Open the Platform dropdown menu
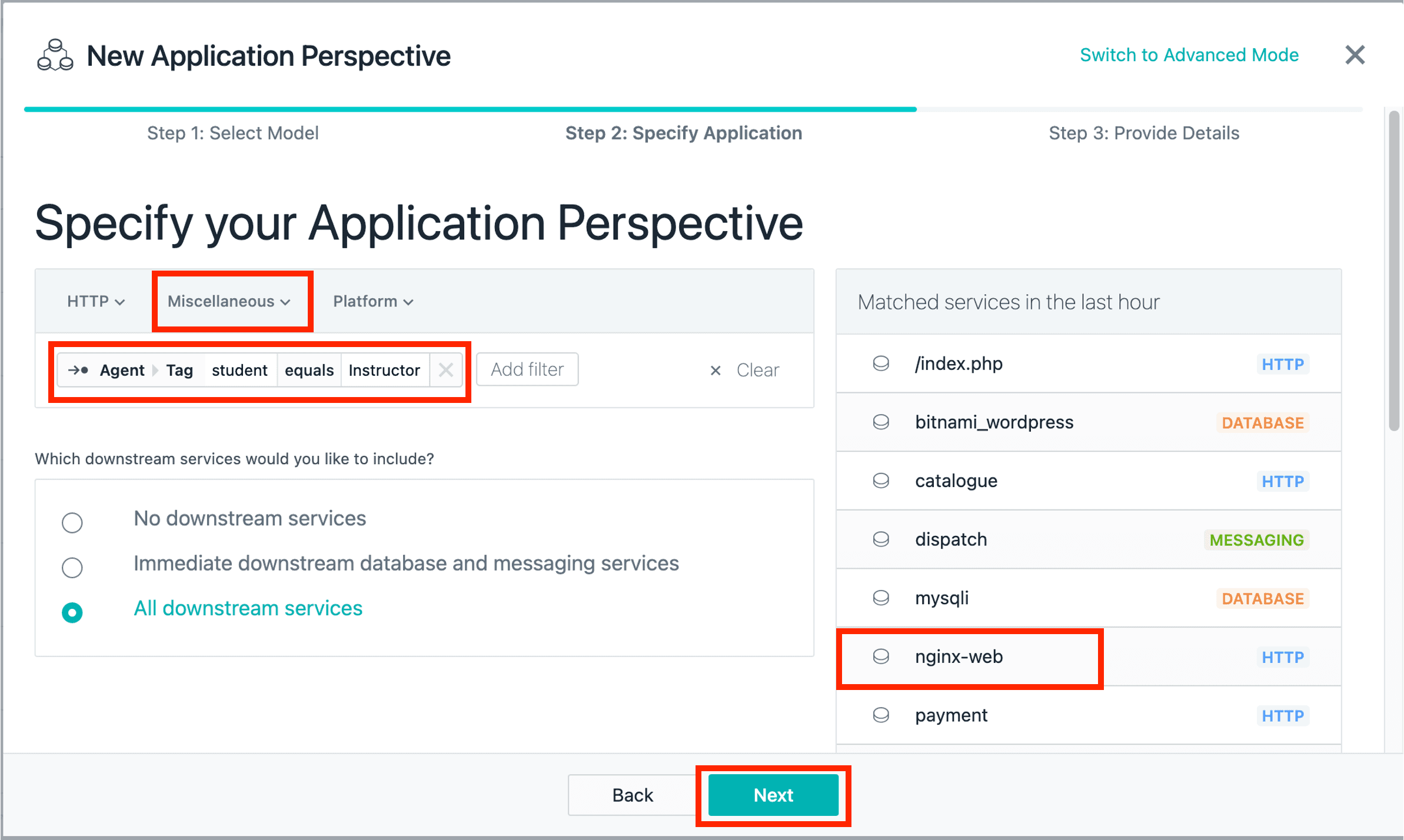1404x840 pixels. (x=373, y=302)
